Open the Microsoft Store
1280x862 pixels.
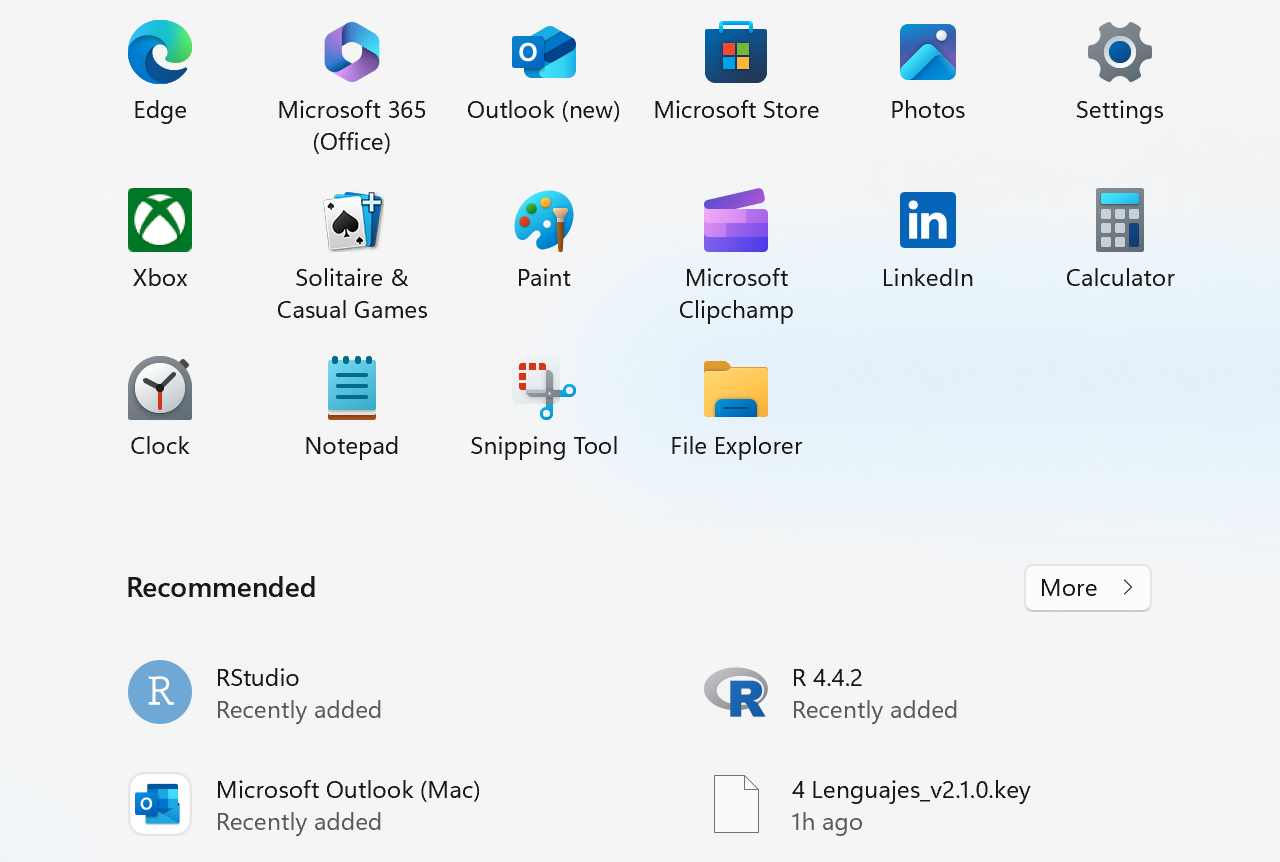736,53
